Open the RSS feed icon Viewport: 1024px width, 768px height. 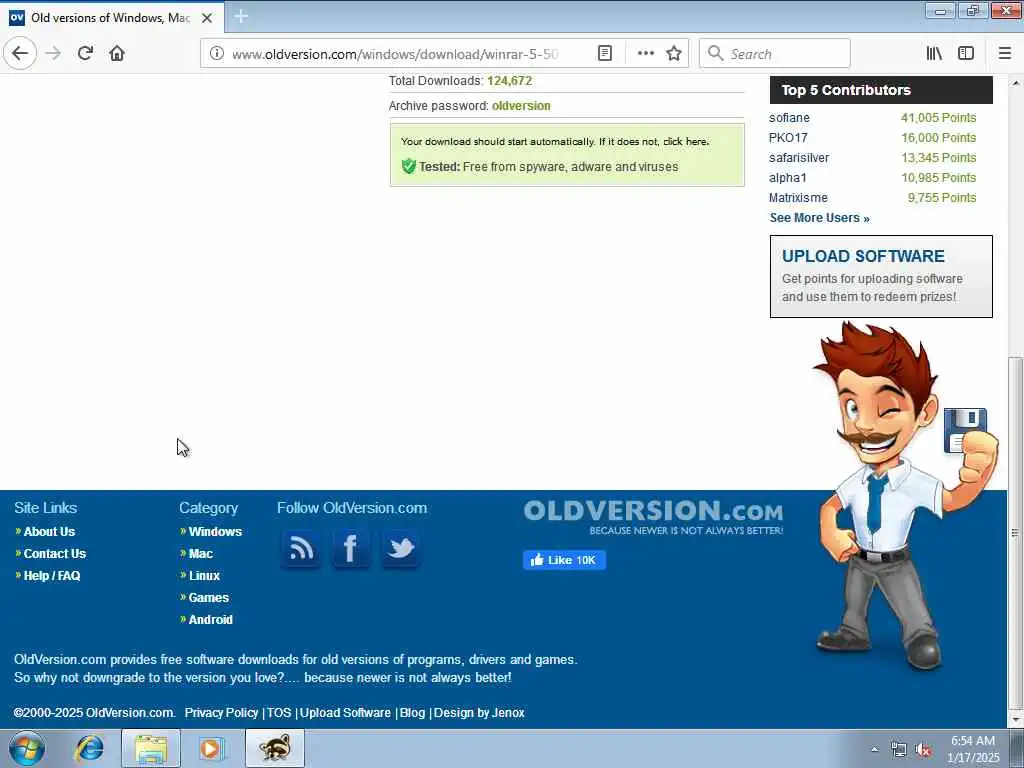(x=301, y=548)
